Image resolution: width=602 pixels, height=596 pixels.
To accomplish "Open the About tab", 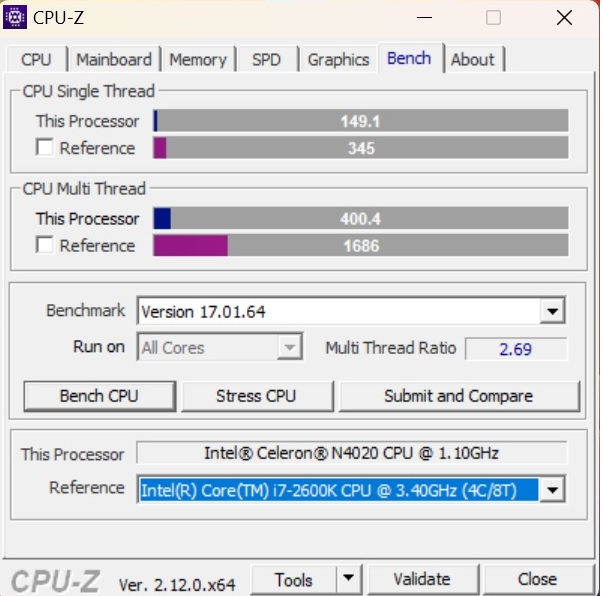I will tap(473, 60).
